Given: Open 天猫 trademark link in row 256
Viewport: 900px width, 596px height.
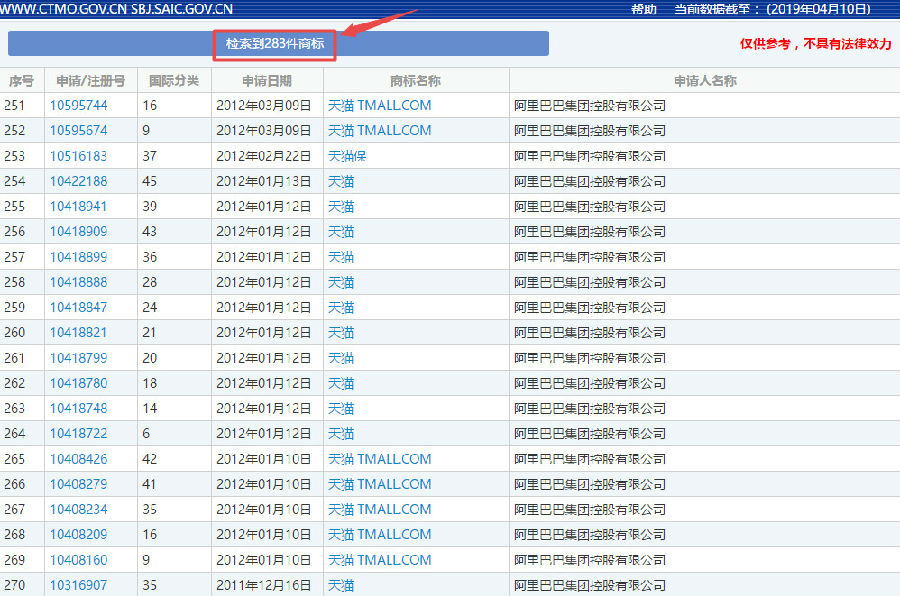Looking at the screenshot, I should (x=341, y=232).
